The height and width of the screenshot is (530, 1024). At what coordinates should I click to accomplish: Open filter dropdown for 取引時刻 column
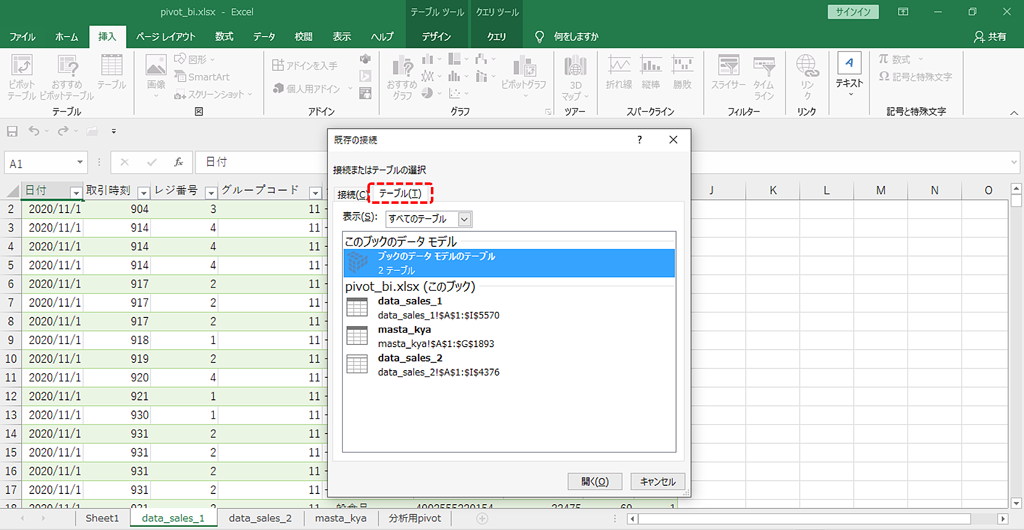tap(143, 193)
